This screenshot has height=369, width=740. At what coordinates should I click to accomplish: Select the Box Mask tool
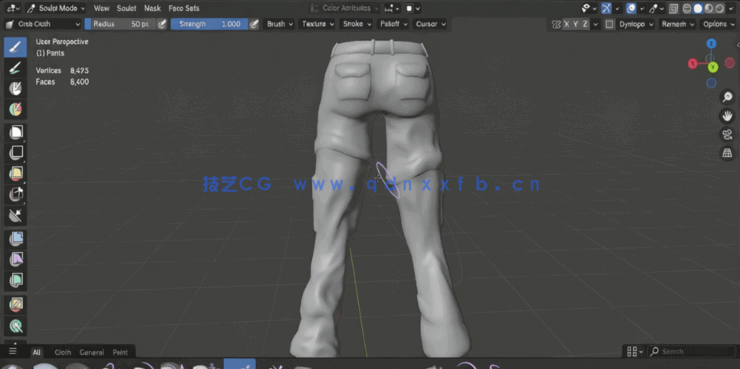coord(16,132)
